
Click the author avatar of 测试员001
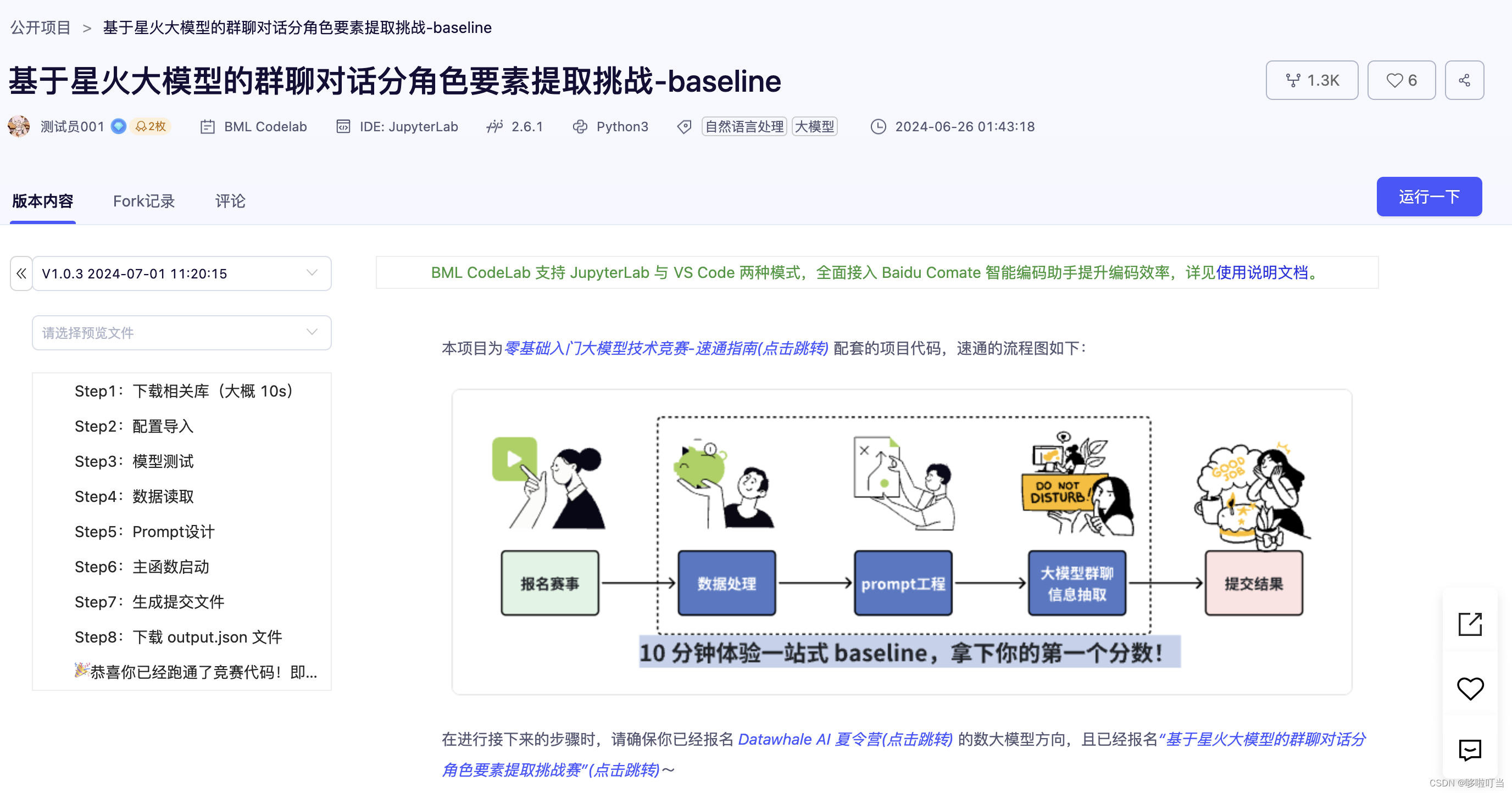coord(19,127)
